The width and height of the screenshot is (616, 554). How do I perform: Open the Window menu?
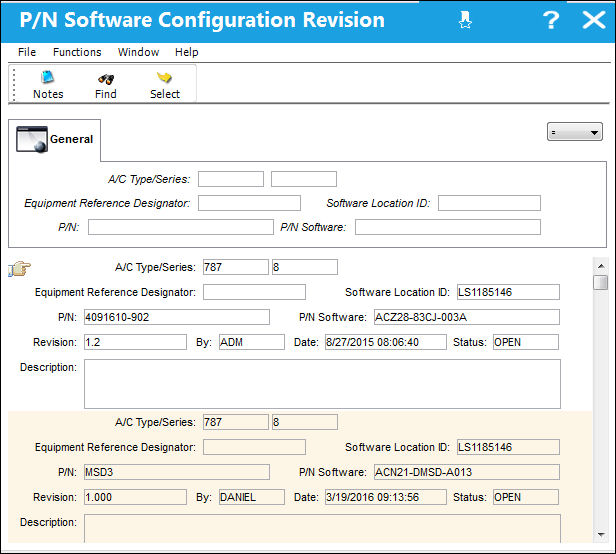(138, 52)
